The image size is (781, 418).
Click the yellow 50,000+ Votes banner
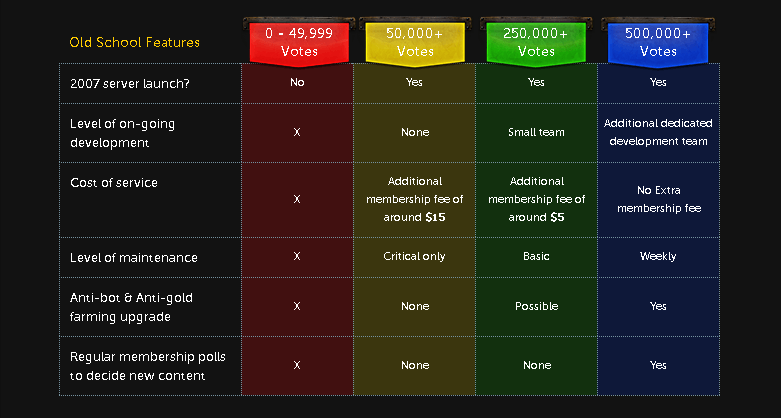point(415,42)
